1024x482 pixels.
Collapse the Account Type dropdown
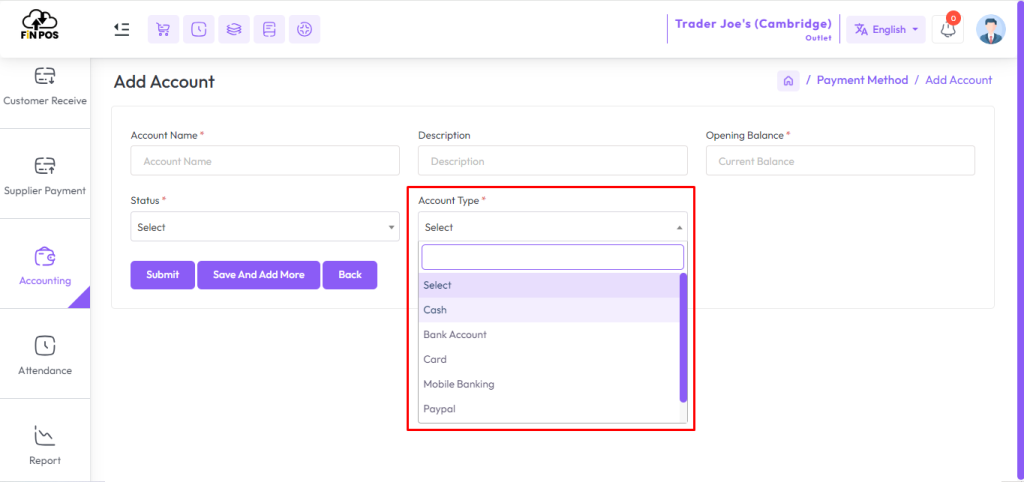tap(552, 227)
